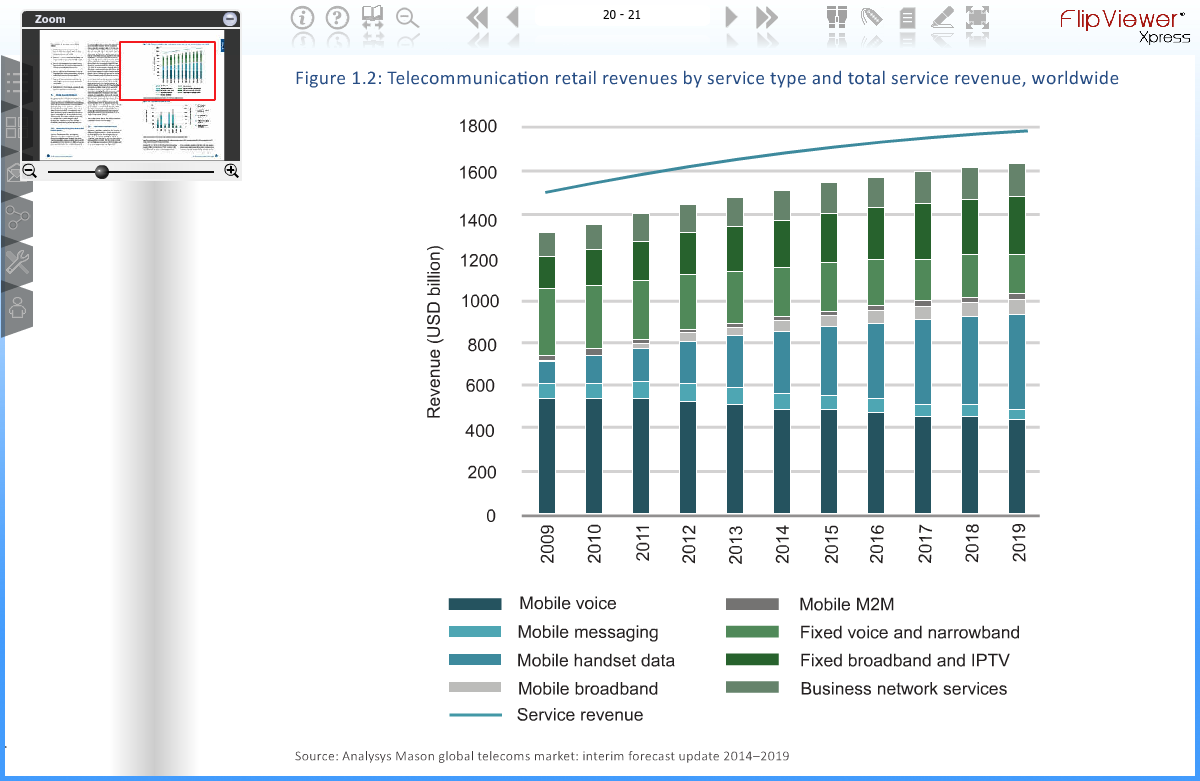
Task: Click the Fixed broadband and IPTV legend swatch
Action: click(753, 660)
